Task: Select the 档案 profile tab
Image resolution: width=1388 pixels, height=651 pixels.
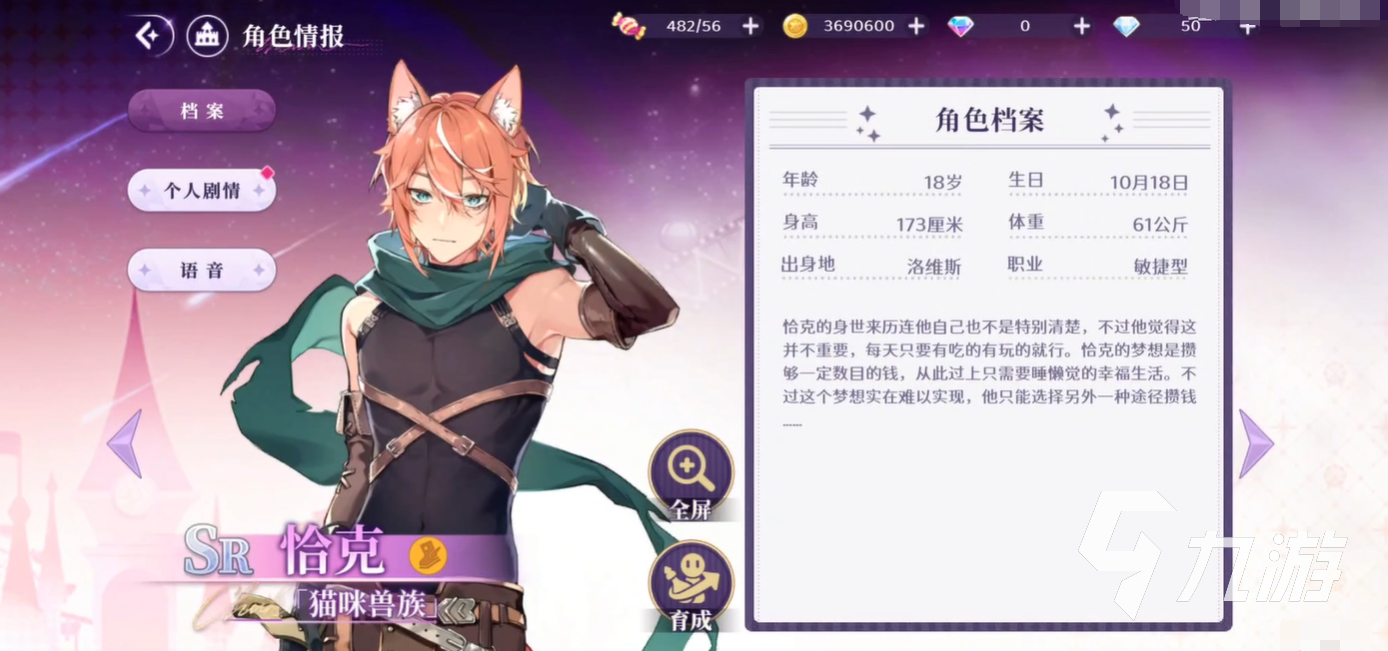Action: tap(202, 110)
